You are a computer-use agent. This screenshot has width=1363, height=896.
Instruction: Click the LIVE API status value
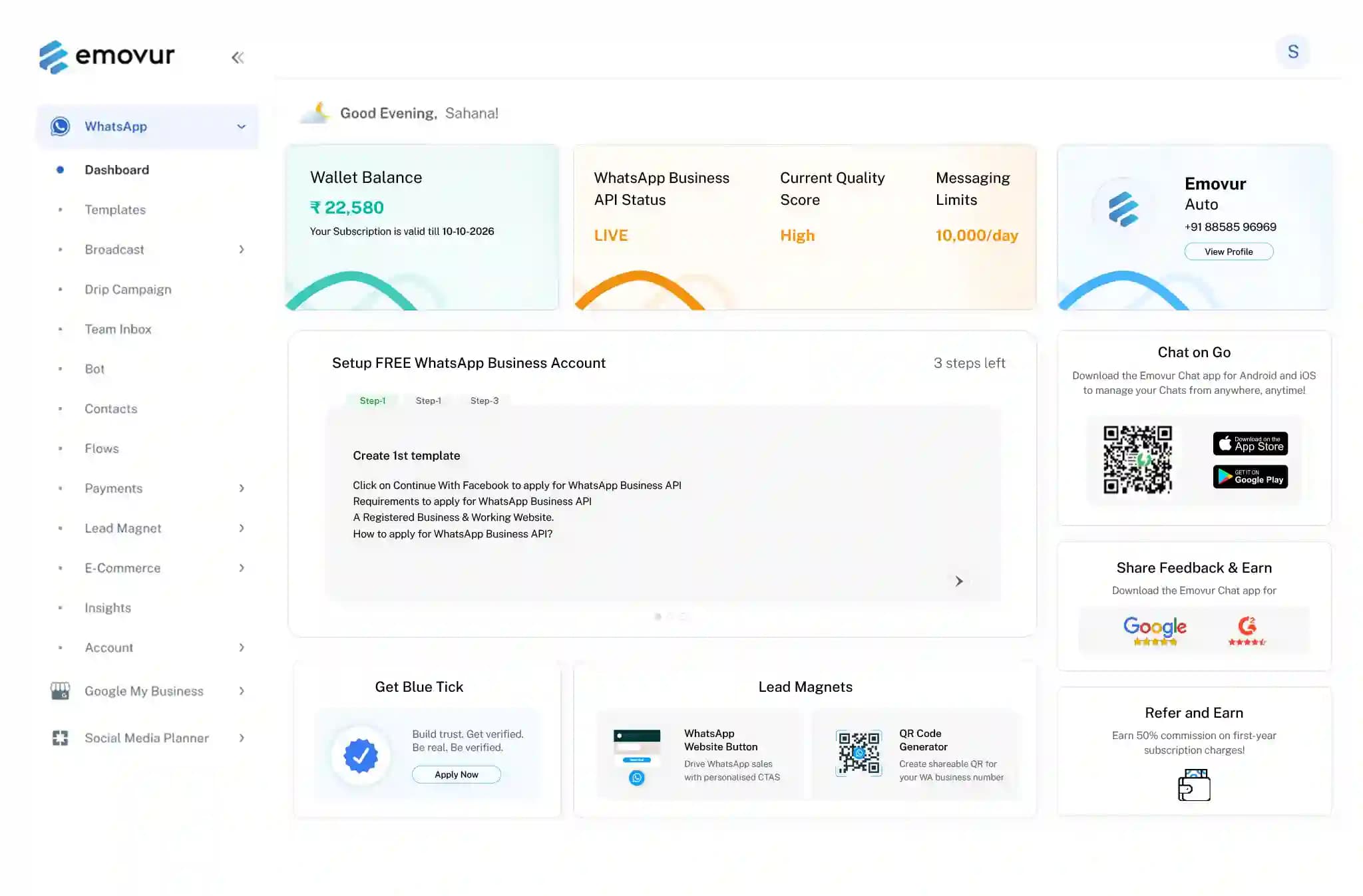tap(611, 235)
